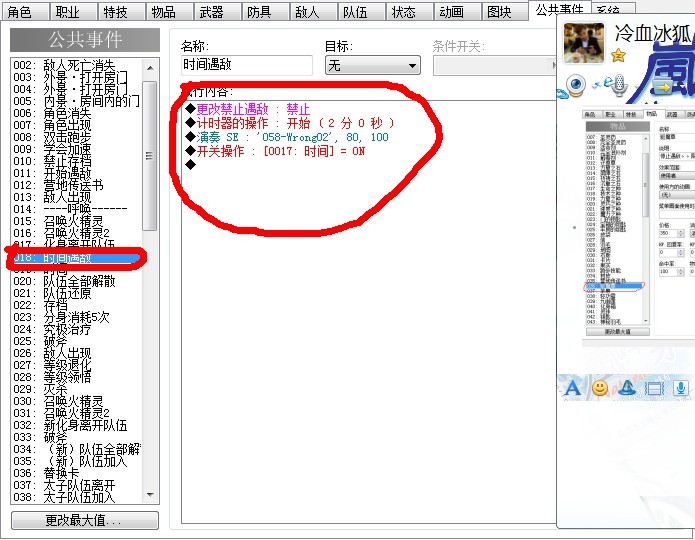Select event 028: 等级领悟
Screen dimensions: 695x540
pyautogui.click(x=76, y=377)
